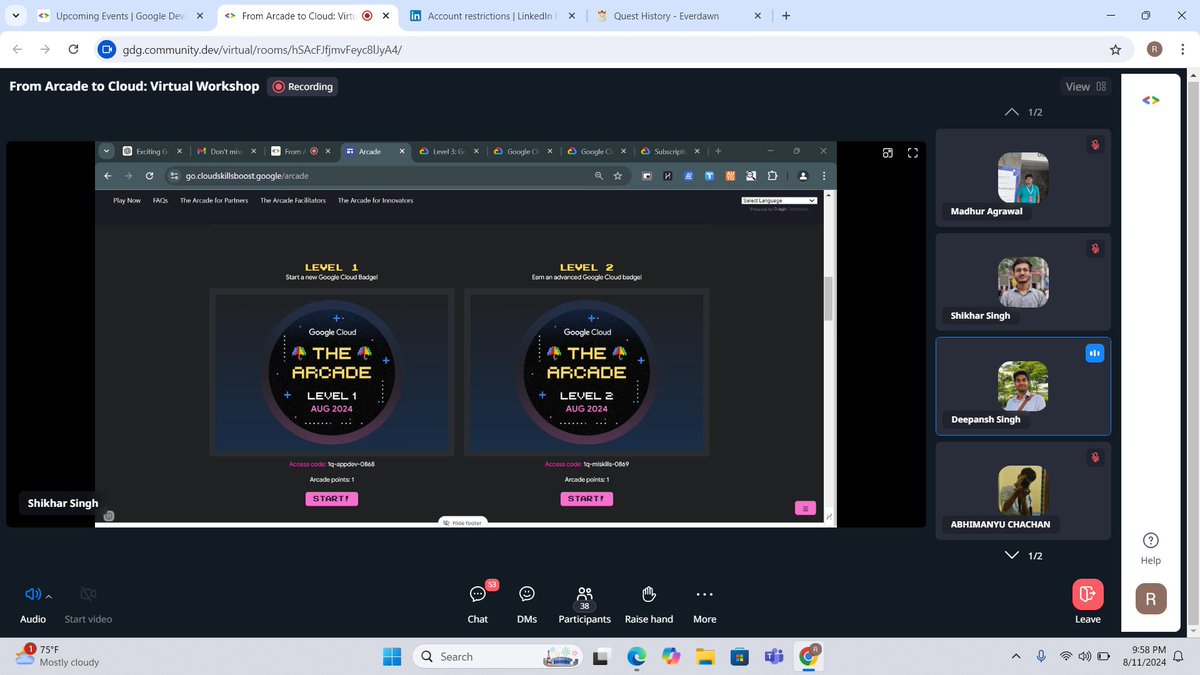Viewport: 1200px width, 675px height.
Task: Select Madhur Agrawal's video tile
Action: pos(1023,178)
